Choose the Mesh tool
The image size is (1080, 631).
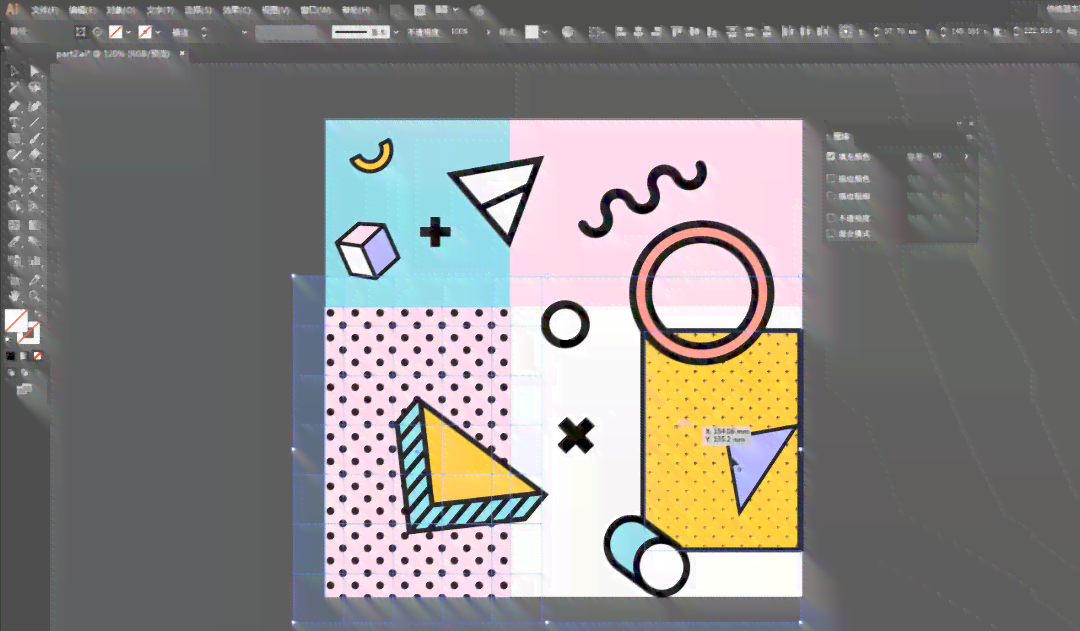click(14, 225)
